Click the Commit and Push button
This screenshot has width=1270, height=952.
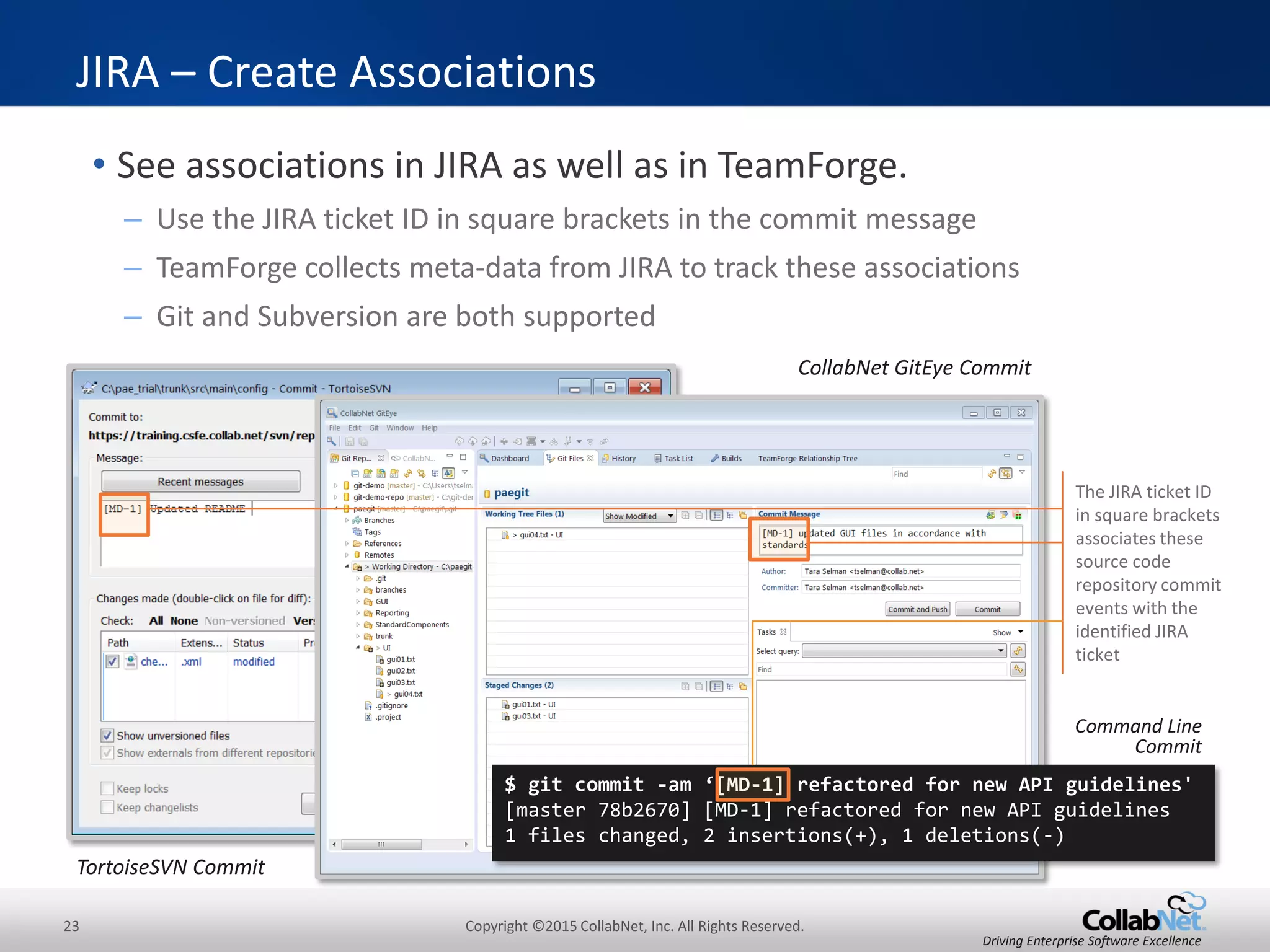point(917,609)
